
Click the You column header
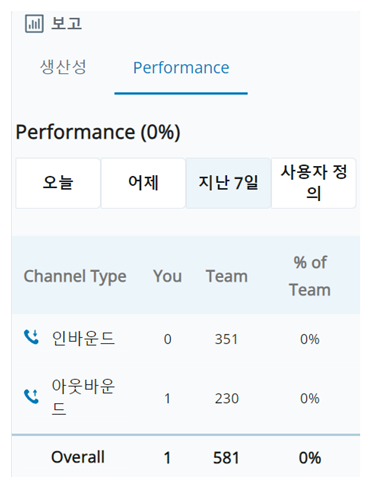pyautogui.click(x=167, y=276)
